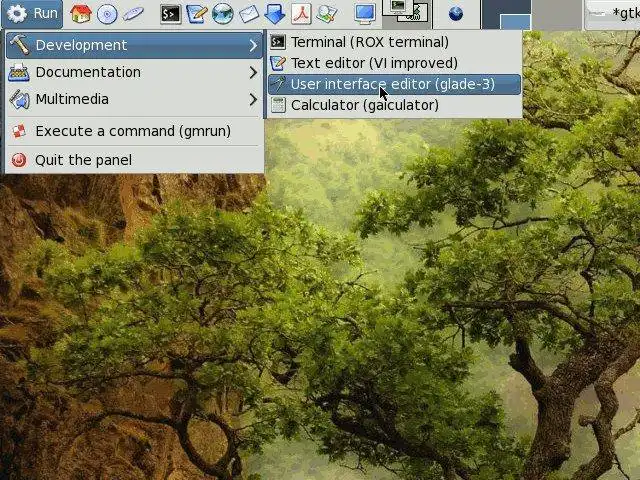The image size is (640, 480).
Task: Click the Documentation submenu arrow
Action: tap(253, 73)
